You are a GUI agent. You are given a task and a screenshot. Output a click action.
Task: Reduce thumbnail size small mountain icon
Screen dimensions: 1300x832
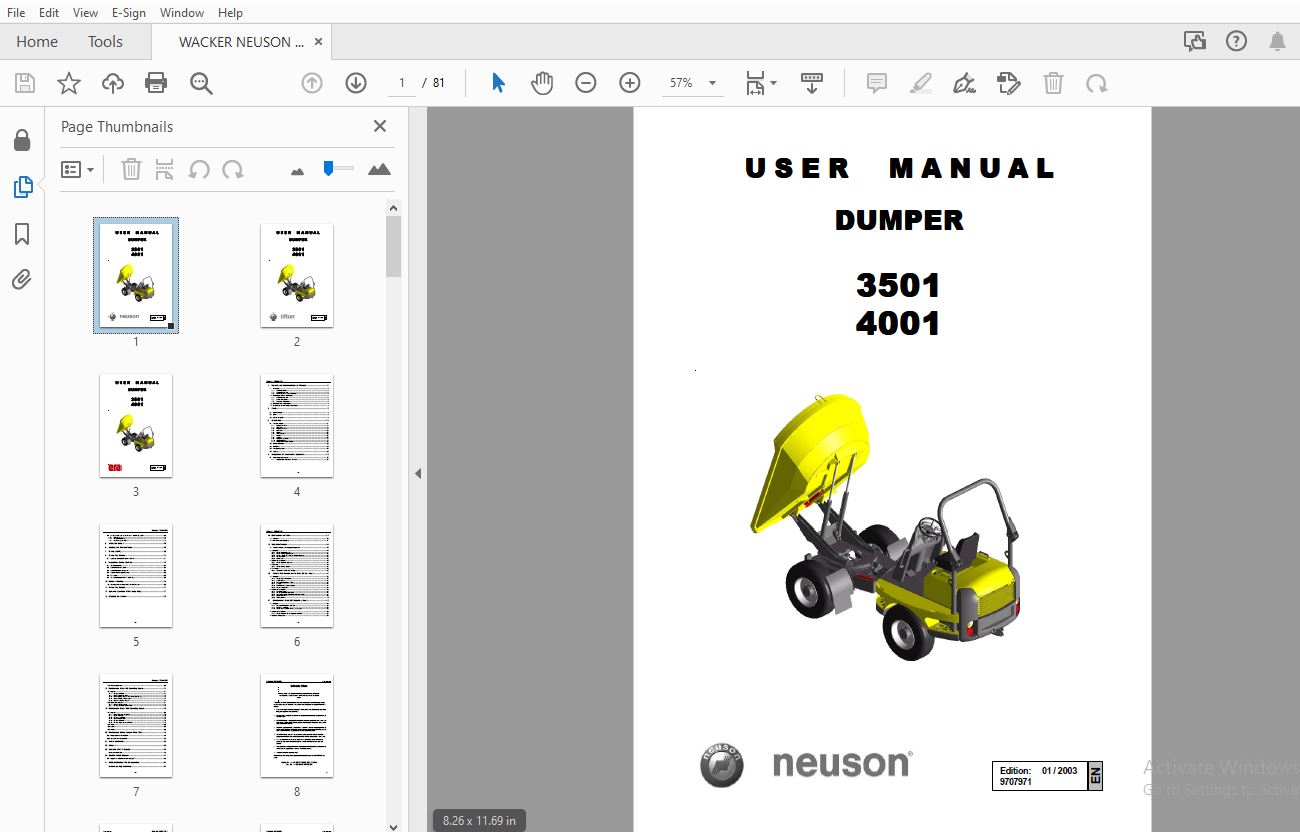(297, 171)
